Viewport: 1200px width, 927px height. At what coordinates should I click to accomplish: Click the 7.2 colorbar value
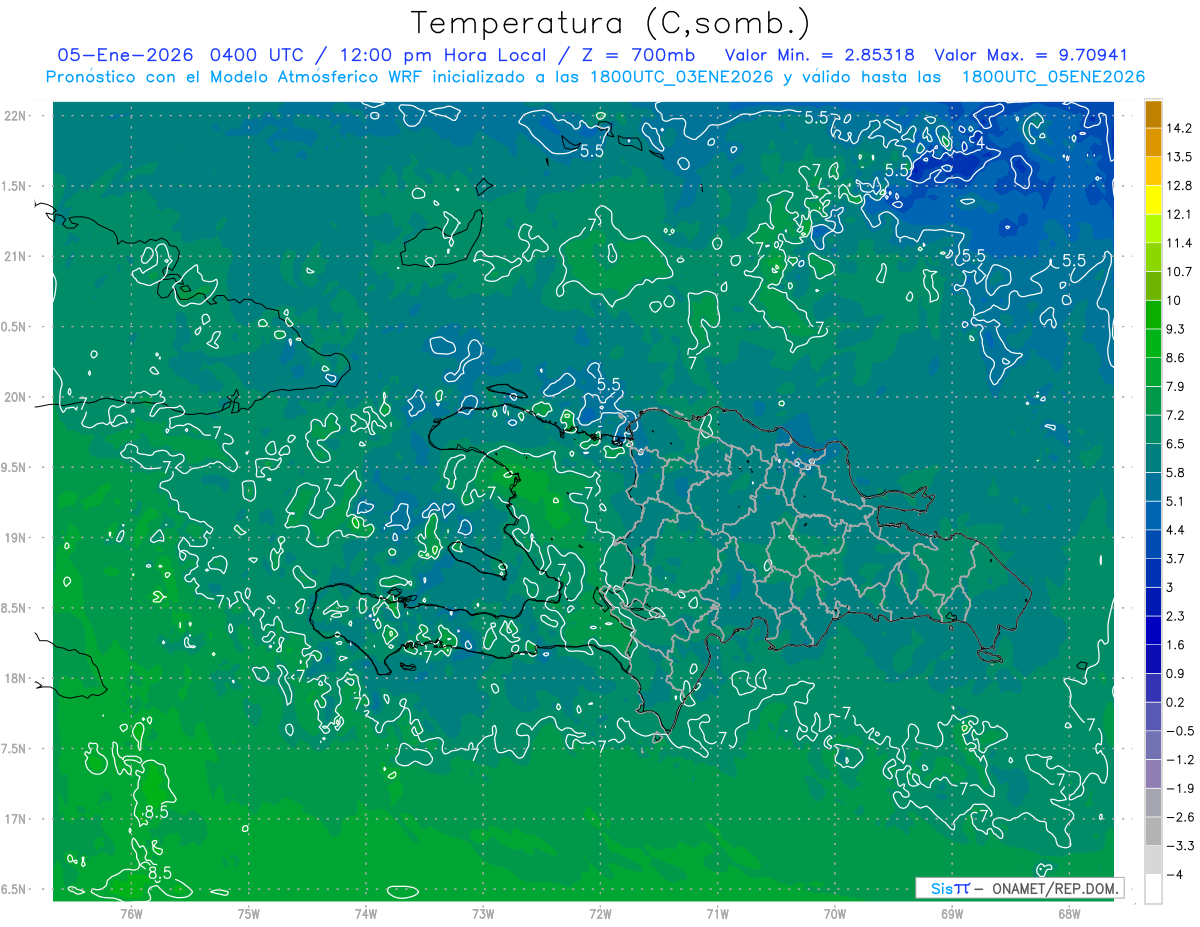(x=1176, y=415)
